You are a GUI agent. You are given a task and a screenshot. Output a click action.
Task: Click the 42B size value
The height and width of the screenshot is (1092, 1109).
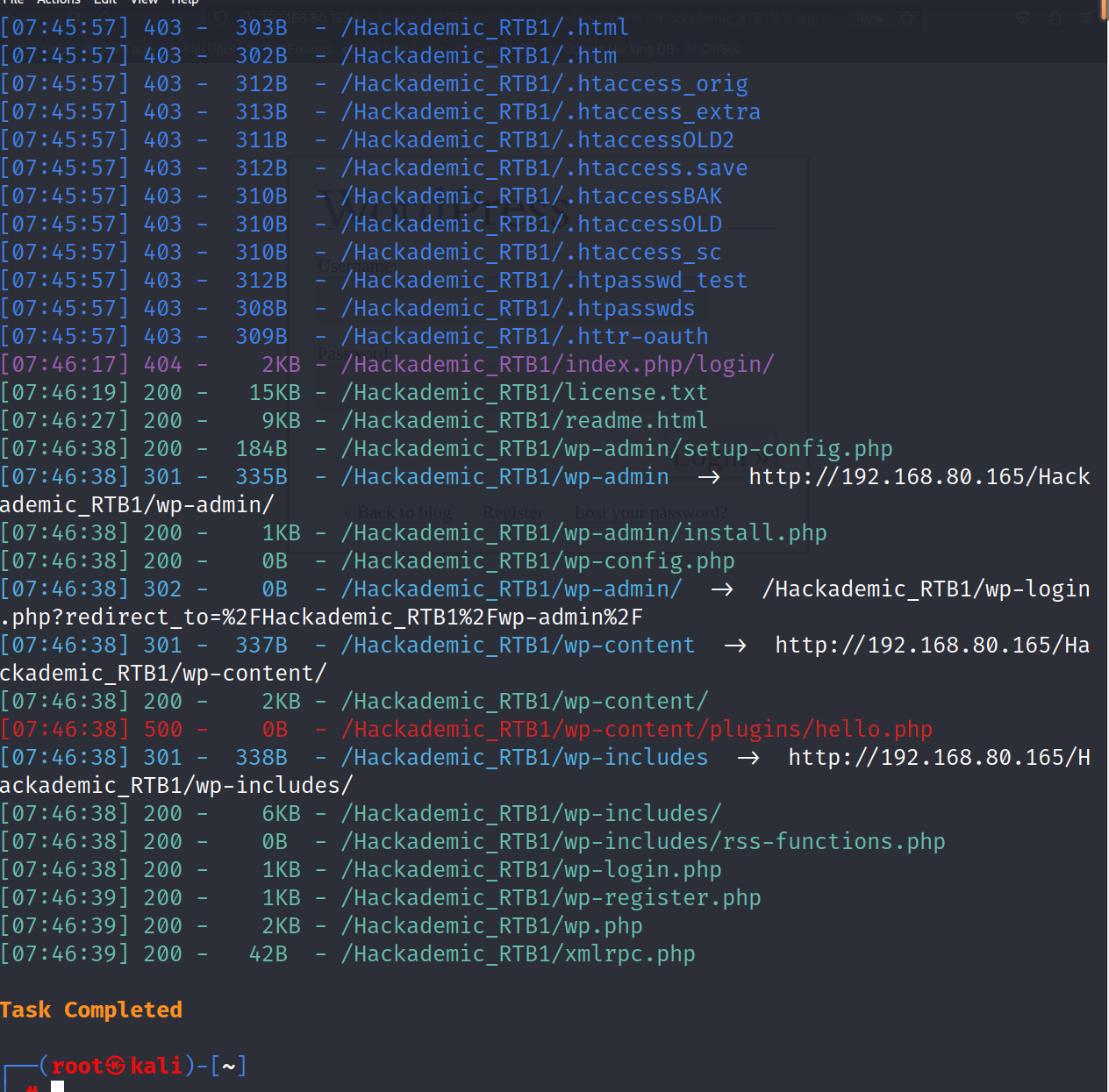pyautogui.click(x=268, y=953)
